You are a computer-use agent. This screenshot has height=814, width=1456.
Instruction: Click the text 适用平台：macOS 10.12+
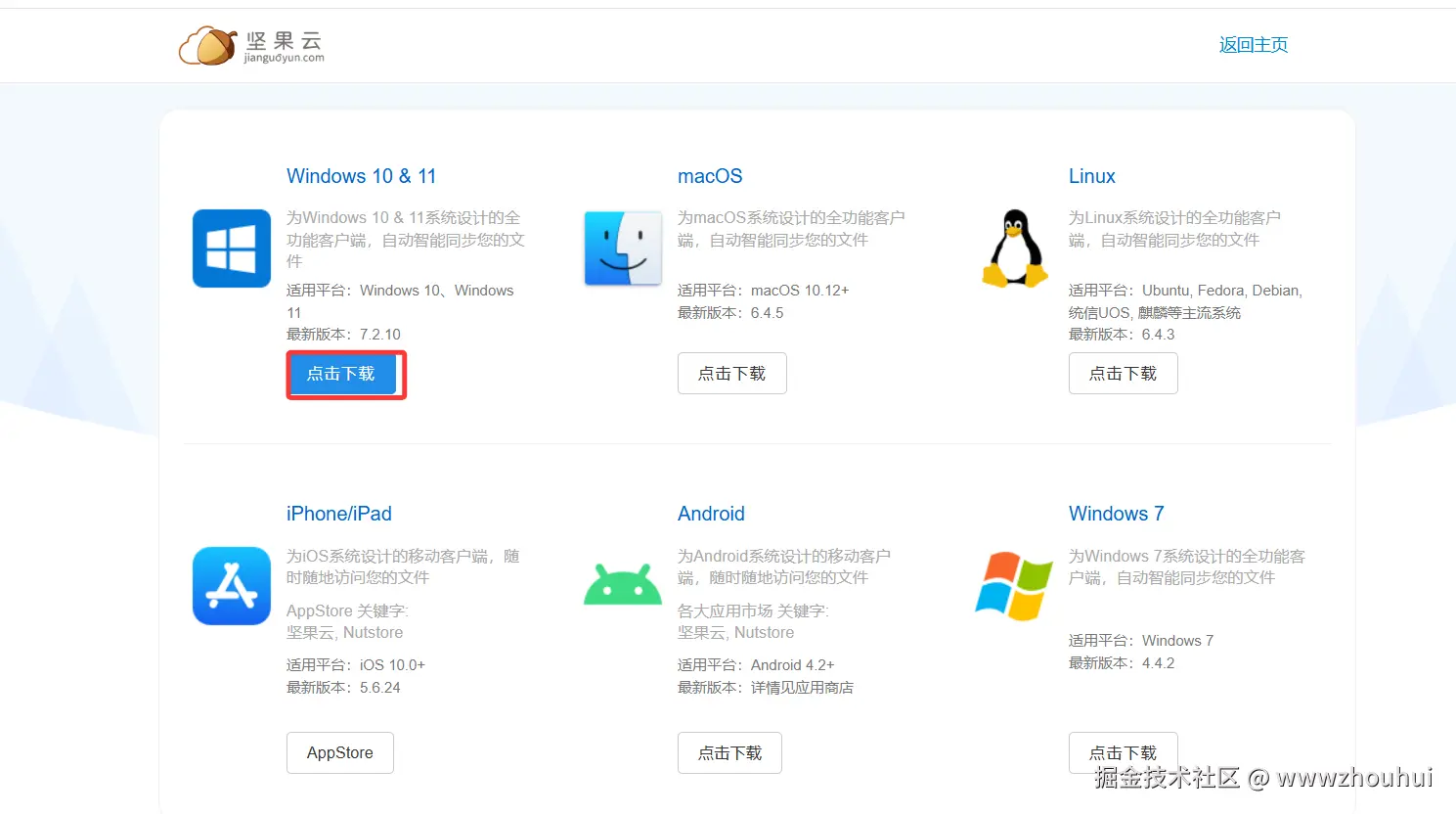(764, 291)
